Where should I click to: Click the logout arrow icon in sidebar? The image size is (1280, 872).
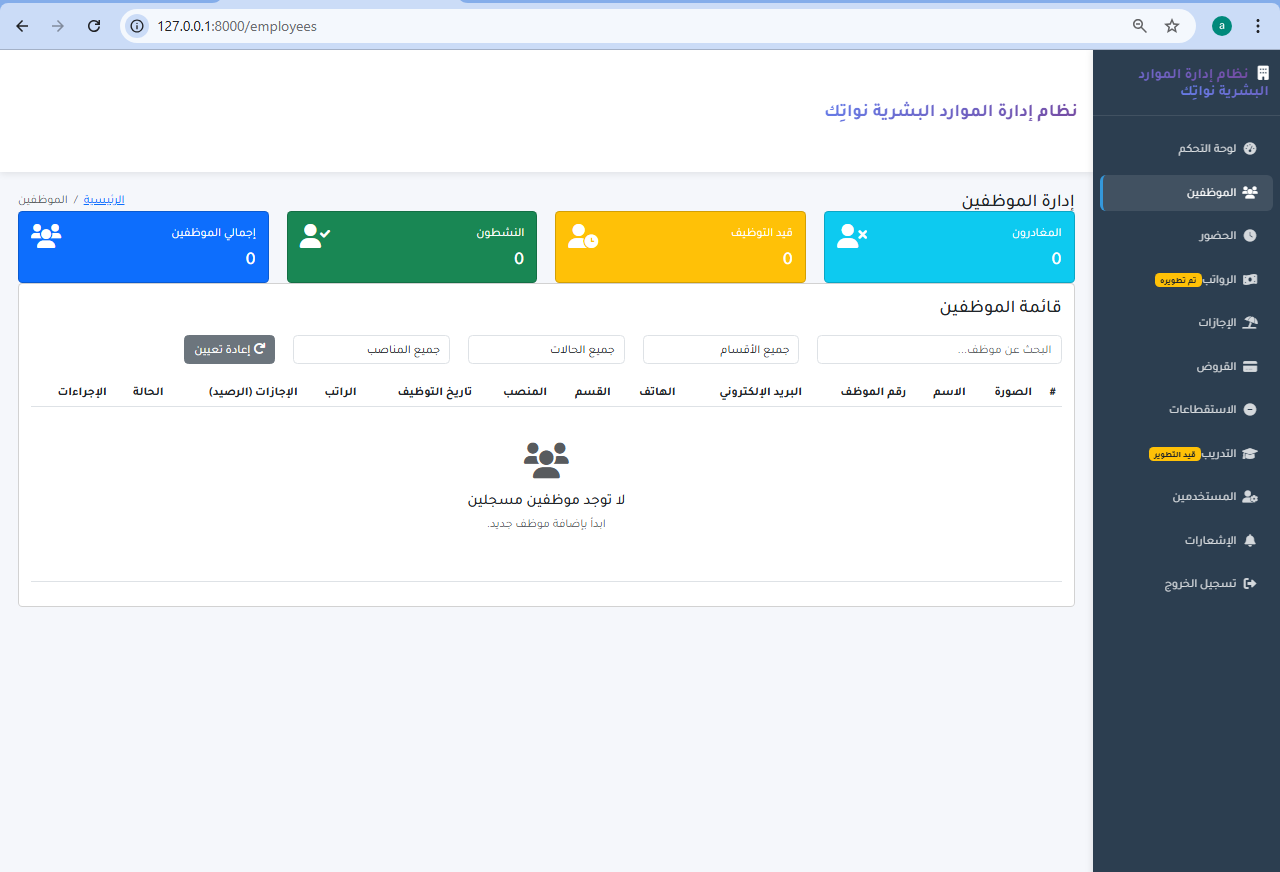click(x=1249, y=583)
